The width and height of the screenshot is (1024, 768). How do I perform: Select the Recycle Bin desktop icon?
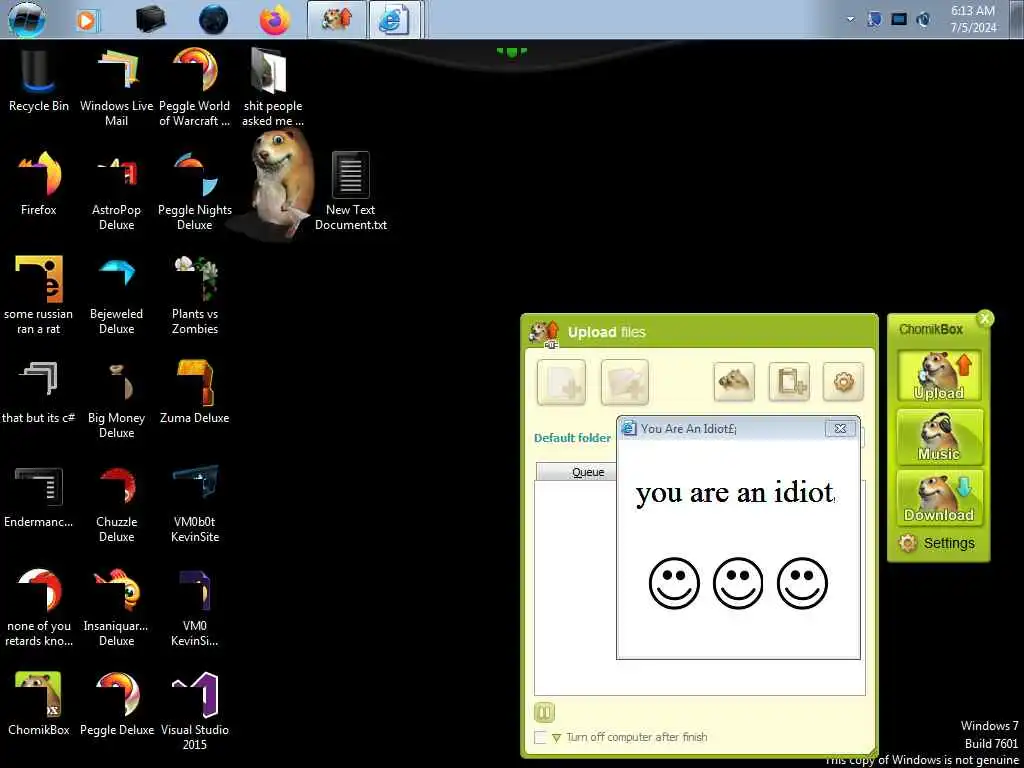click(x=39, y=82)
